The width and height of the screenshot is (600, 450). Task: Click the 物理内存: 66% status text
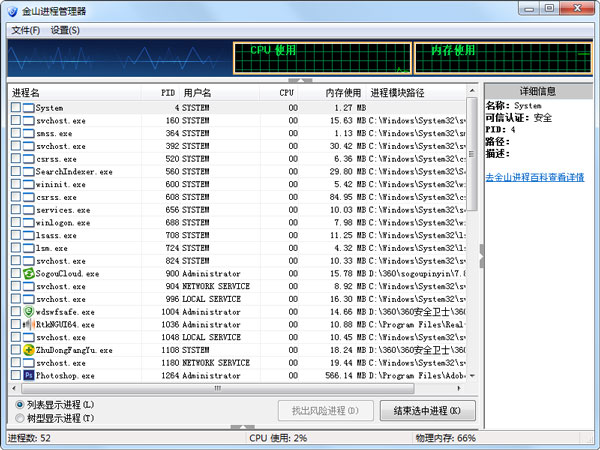pos(446,438)
